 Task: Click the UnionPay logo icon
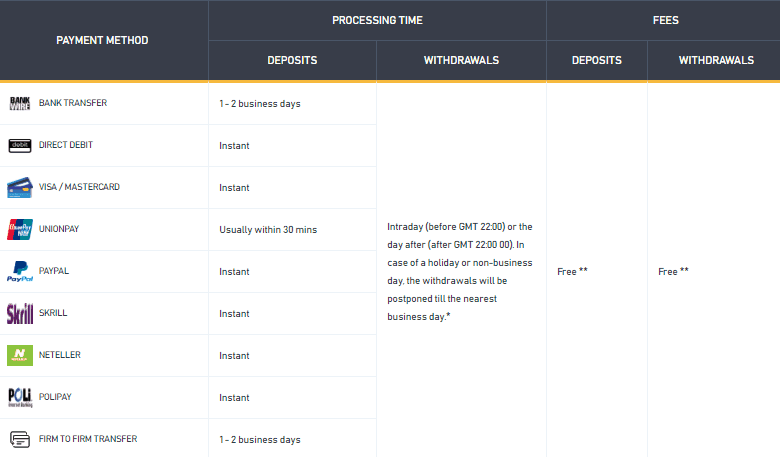point(20,229)
